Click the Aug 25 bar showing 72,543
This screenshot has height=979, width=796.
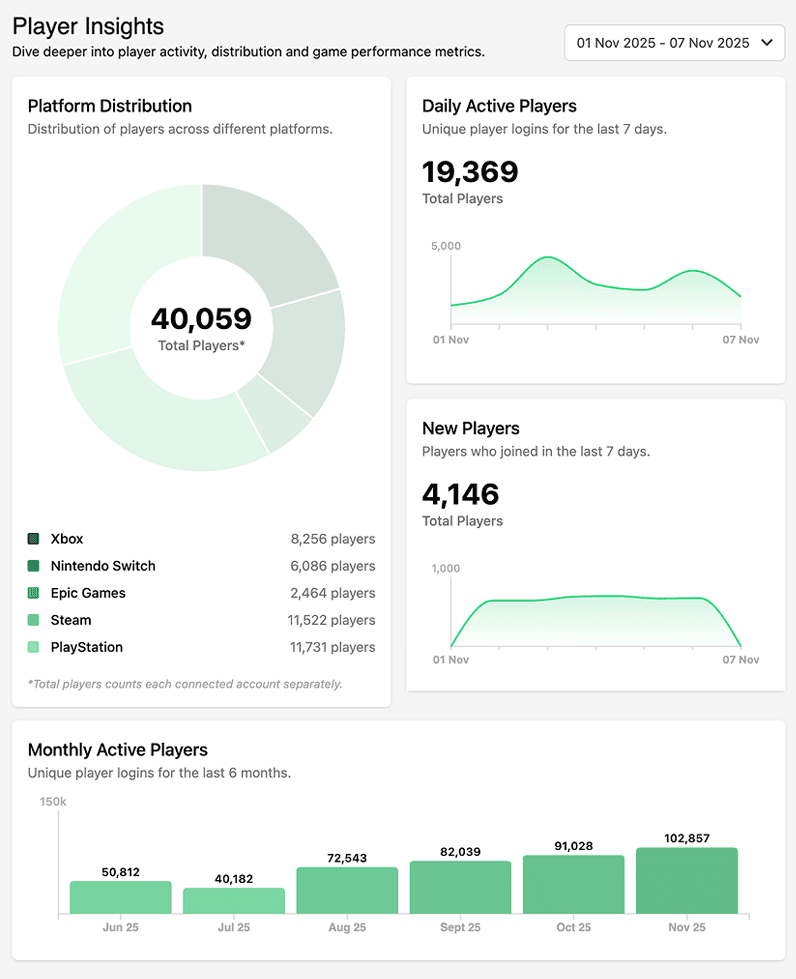tap(347, 890)
